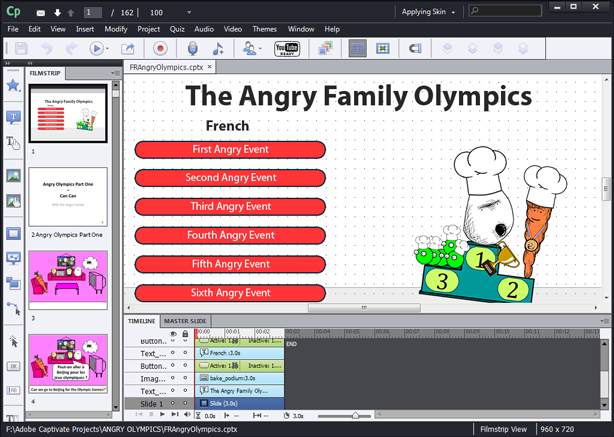The width and height of the screenshot is (614, 437).
Task: Toggle visibility of Slide 1 in timeline
Action: (172, 402)
